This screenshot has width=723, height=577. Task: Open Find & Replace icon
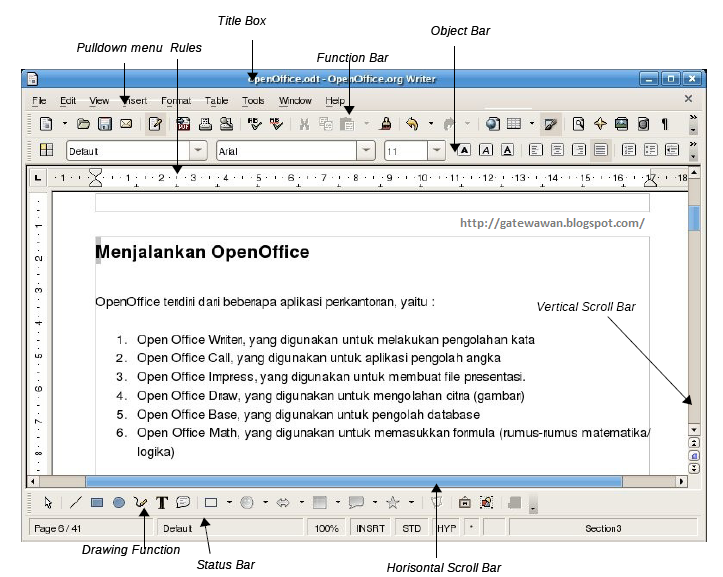578,124
